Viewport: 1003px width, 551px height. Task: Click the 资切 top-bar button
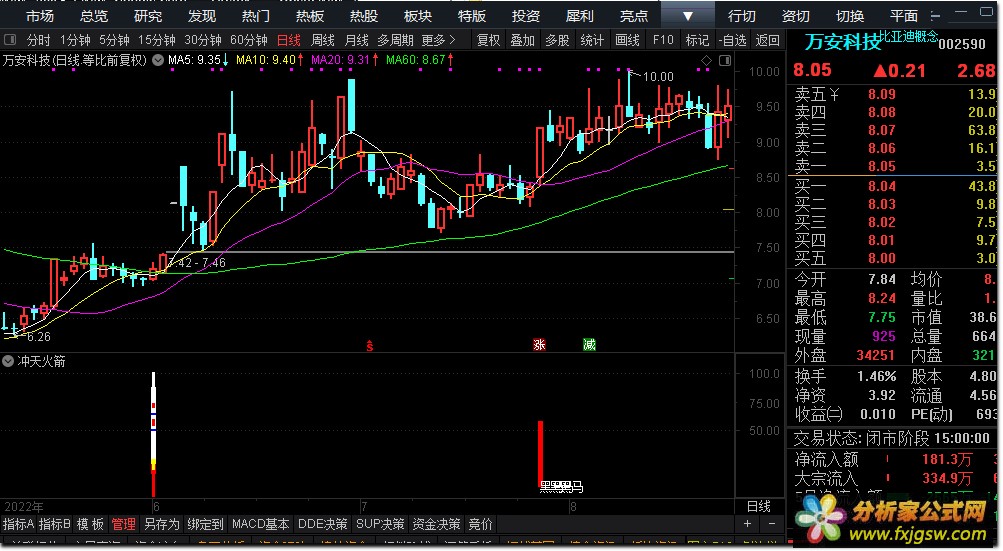coord(795,16)
